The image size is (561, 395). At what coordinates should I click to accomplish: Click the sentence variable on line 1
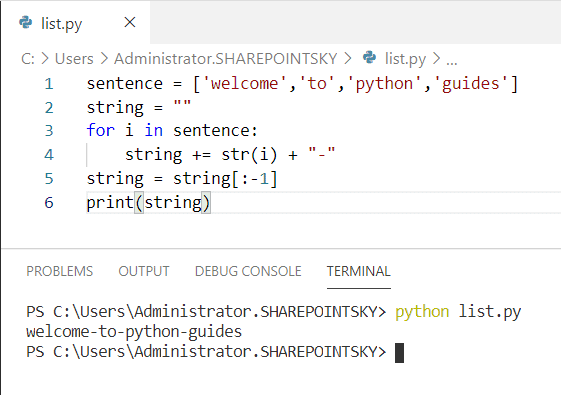[x=125, y=84]
